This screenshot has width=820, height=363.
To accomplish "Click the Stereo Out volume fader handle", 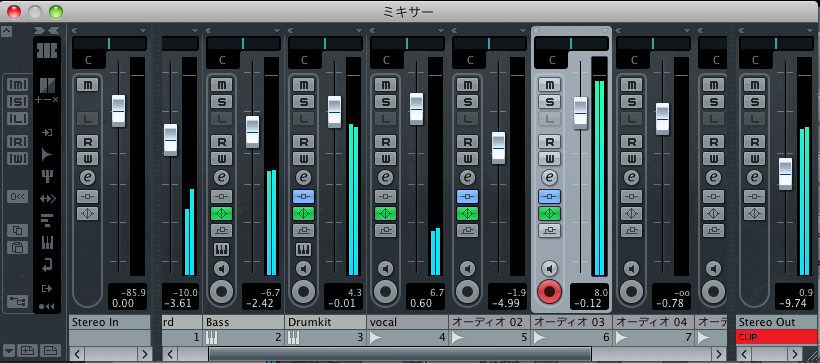I will 785,174.
